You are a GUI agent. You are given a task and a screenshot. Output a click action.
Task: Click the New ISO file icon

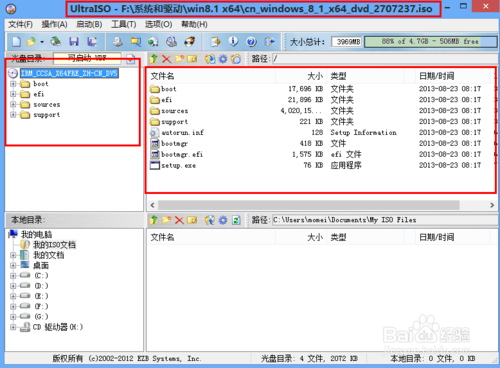[16, 42]
